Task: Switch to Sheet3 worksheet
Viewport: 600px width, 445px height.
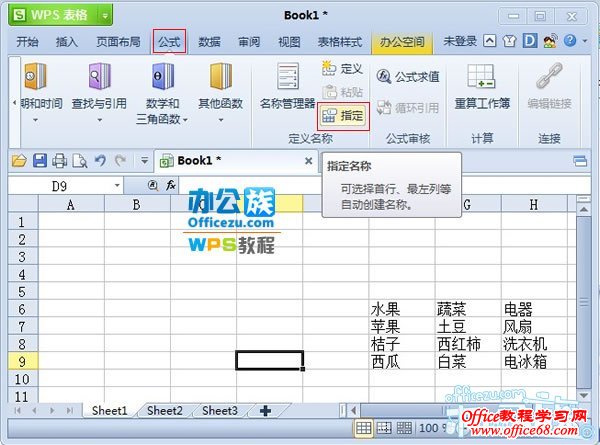Action: click(220, 411)
